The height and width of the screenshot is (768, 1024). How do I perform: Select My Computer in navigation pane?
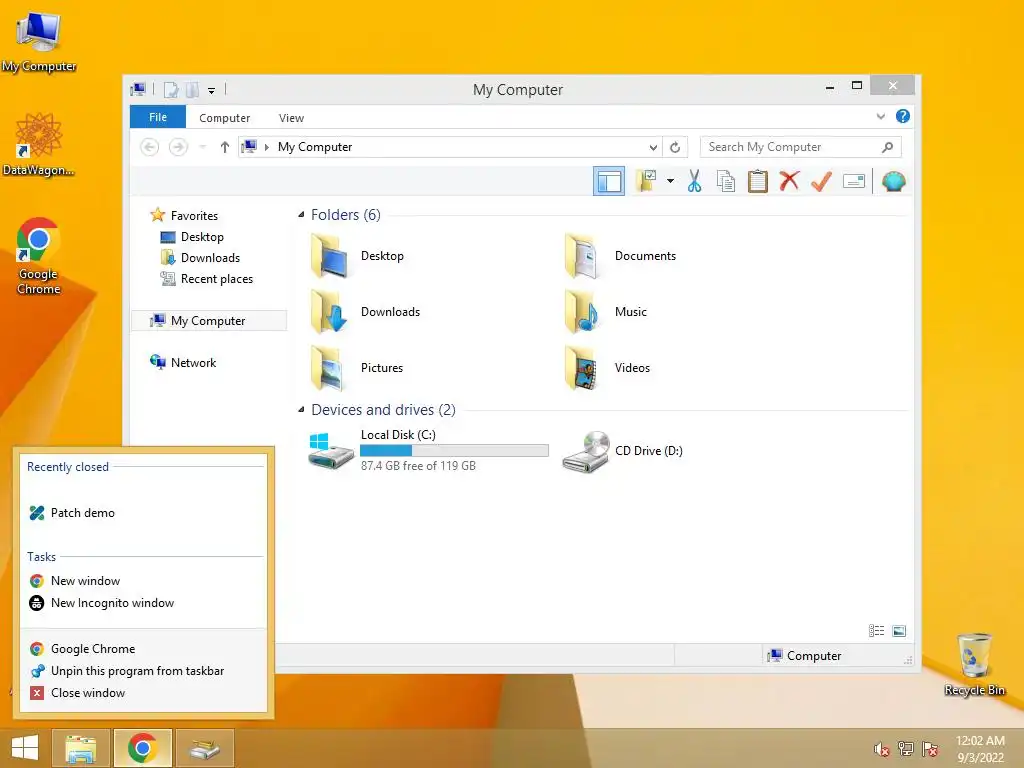pyautogui.click(x=209, y=321)
